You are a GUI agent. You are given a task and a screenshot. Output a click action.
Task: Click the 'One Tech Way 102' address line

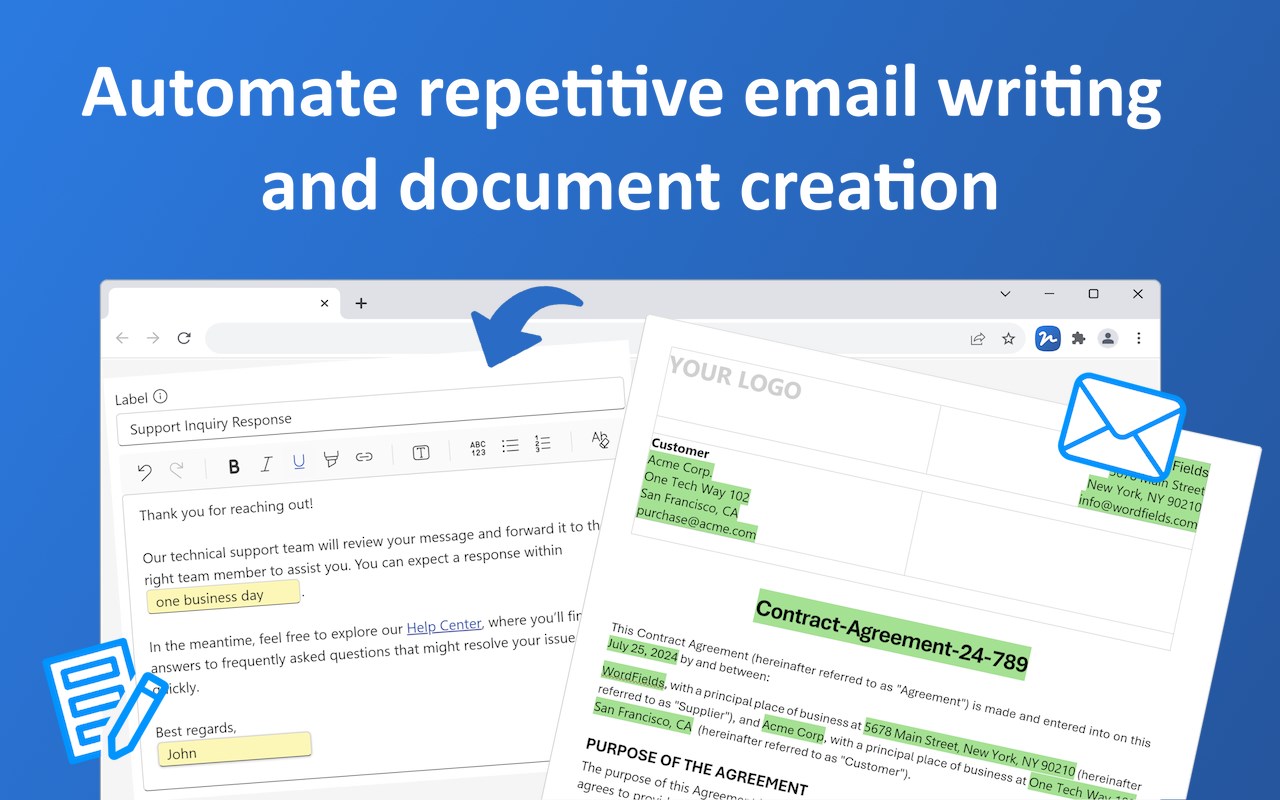click(x=696, y=487)
